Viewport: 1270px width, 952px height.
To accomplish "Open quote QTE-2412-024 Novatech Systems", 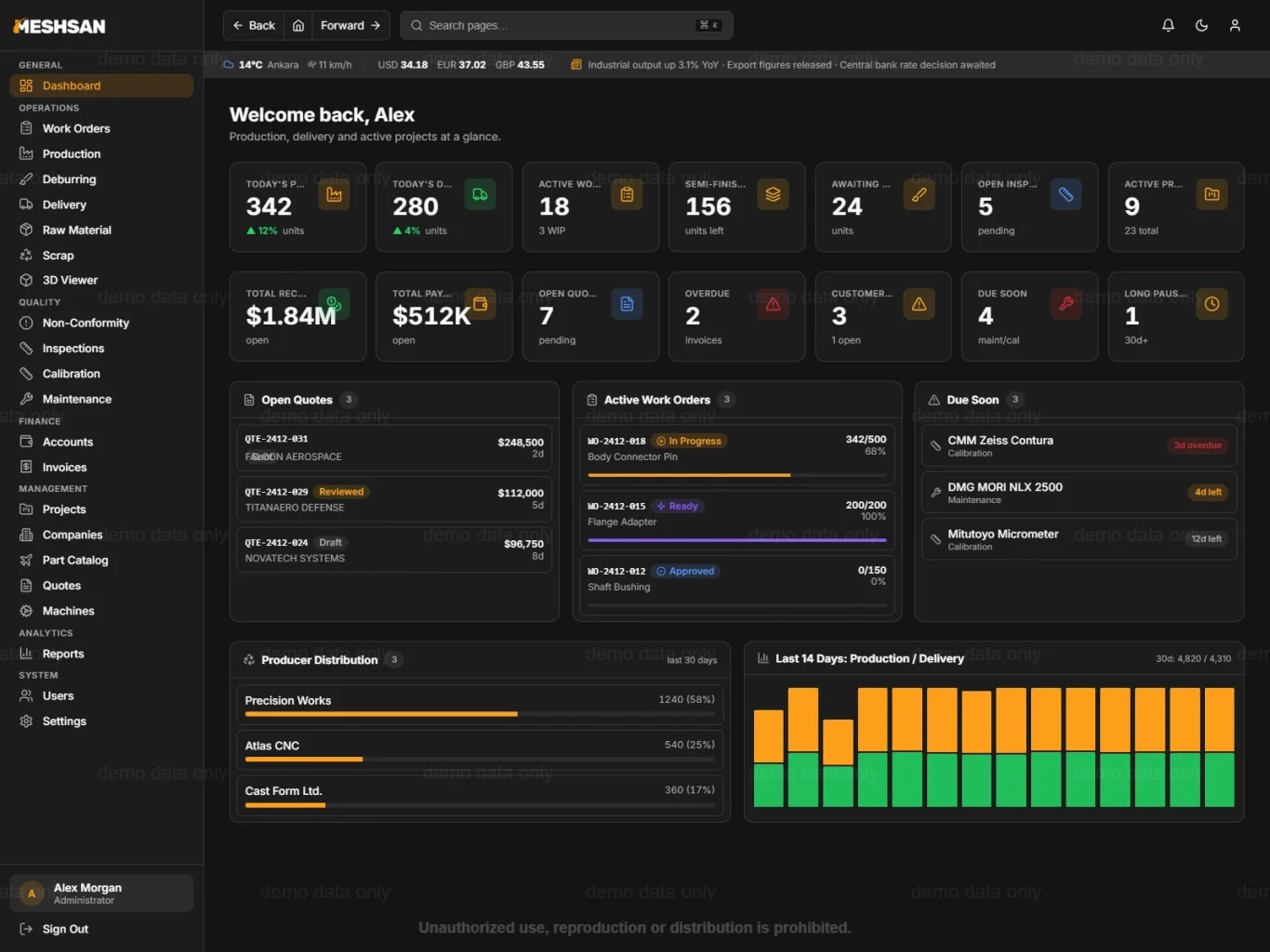I will pos(394,549).
